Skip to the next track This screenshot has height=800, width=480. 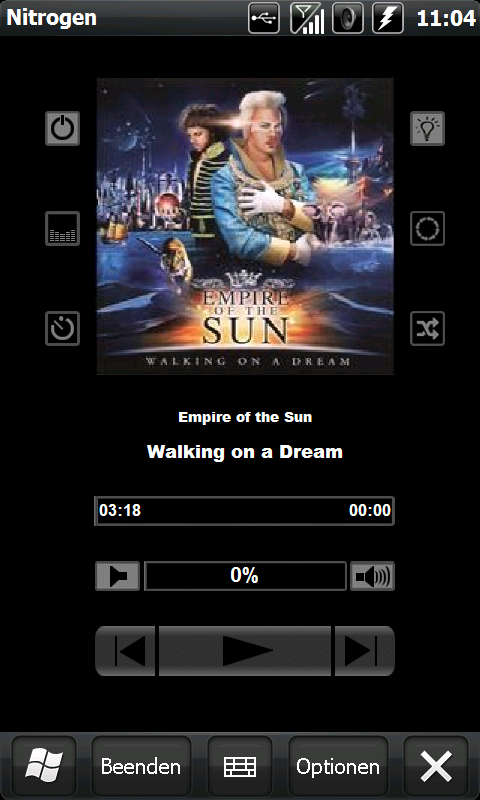click(x=365, y=651)
